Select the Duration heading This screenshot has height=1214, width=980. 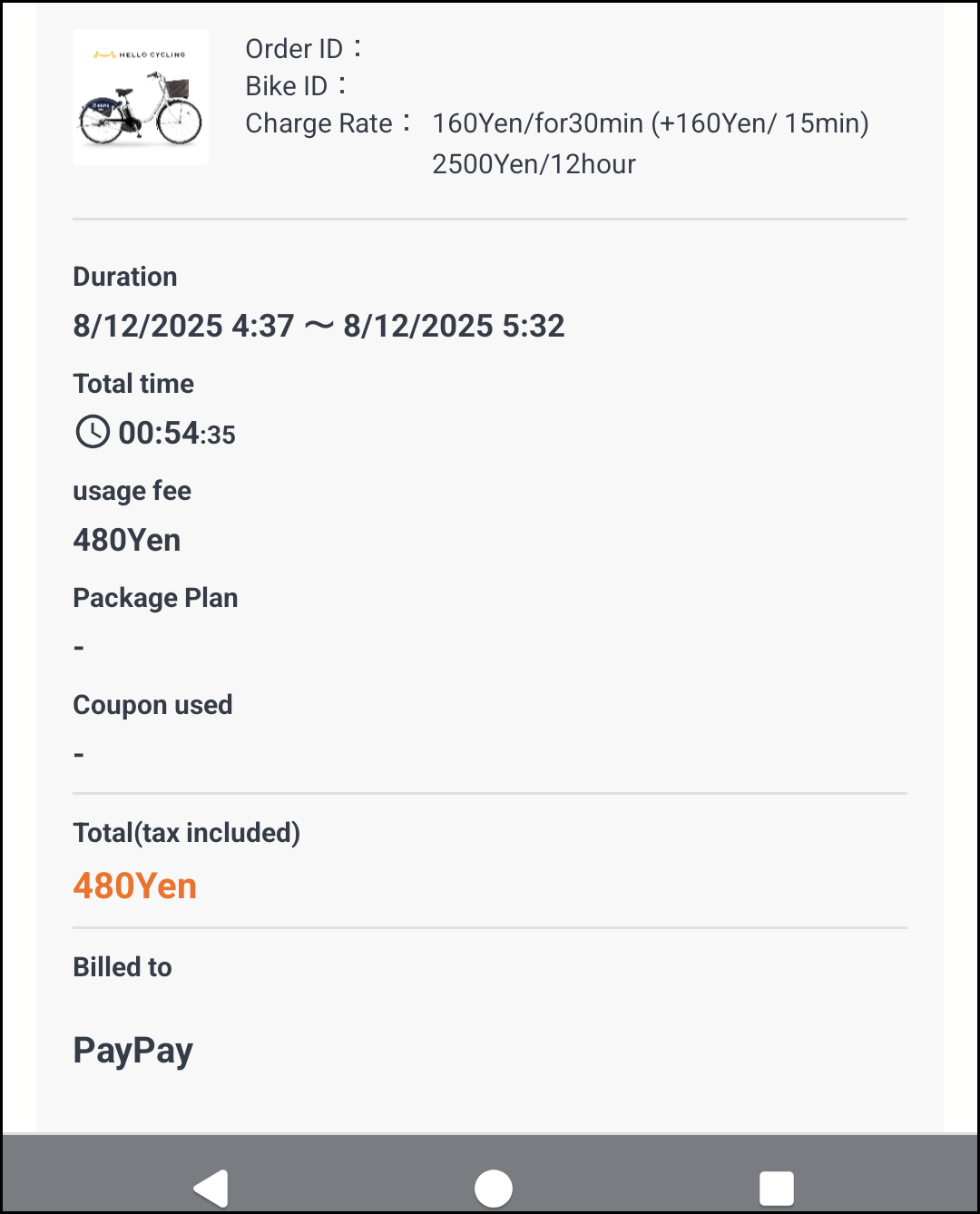[125, 277]
